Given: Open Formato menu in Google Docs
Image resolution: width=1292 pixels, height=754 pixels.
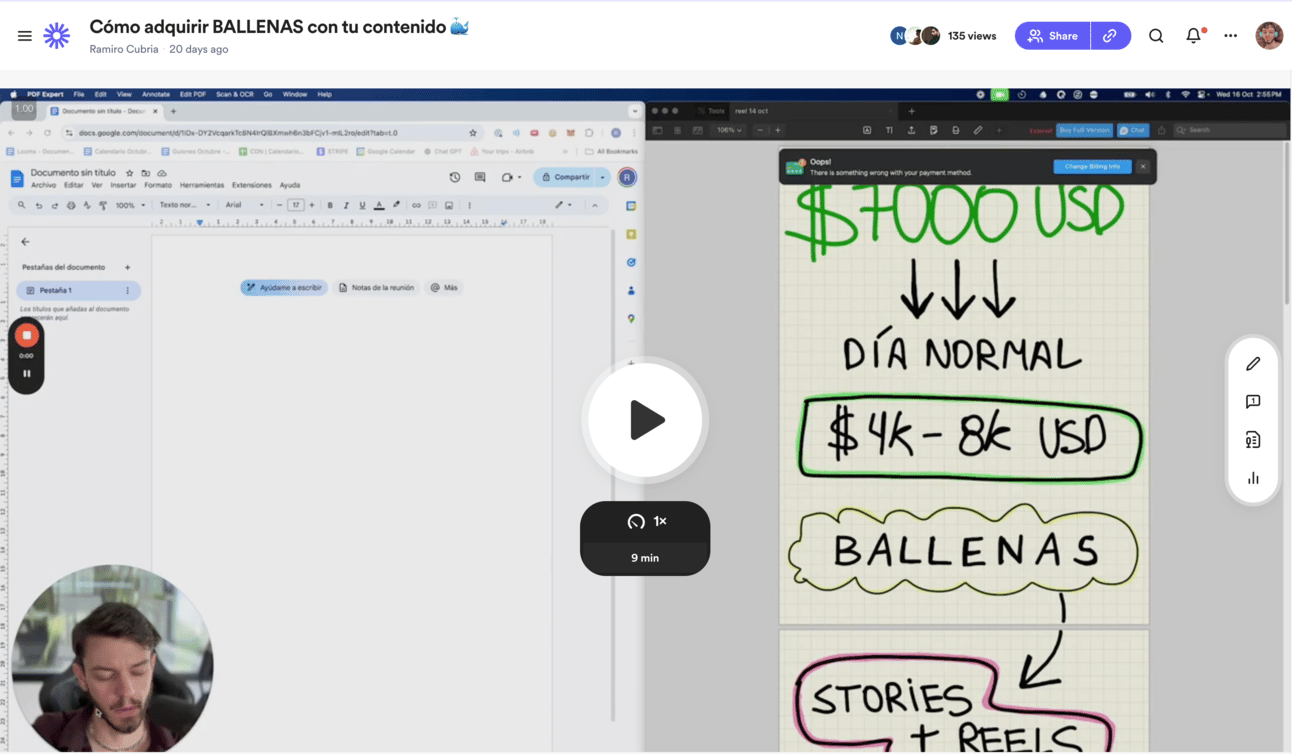Looking at the screenshot, I should tap(158, 185).
